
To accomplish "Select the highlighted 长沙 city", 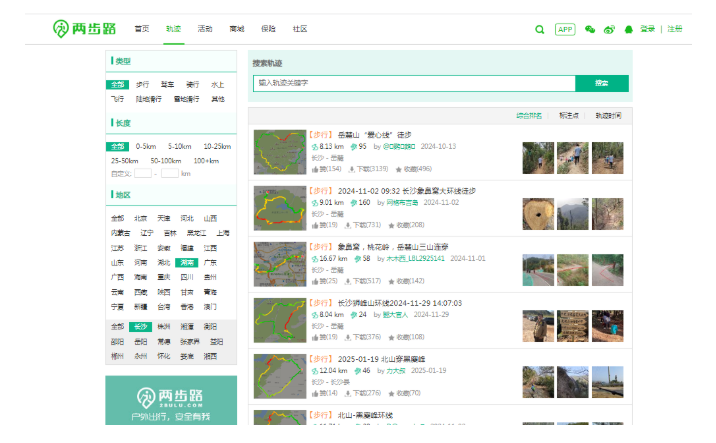I will coord(141,327).
